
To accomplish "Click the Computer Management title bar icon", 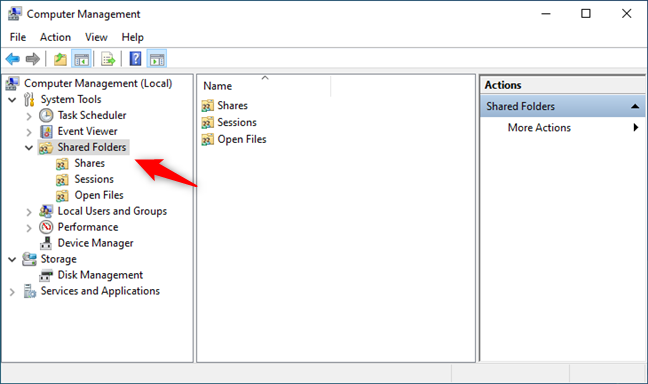I will (x=14, y=14).
